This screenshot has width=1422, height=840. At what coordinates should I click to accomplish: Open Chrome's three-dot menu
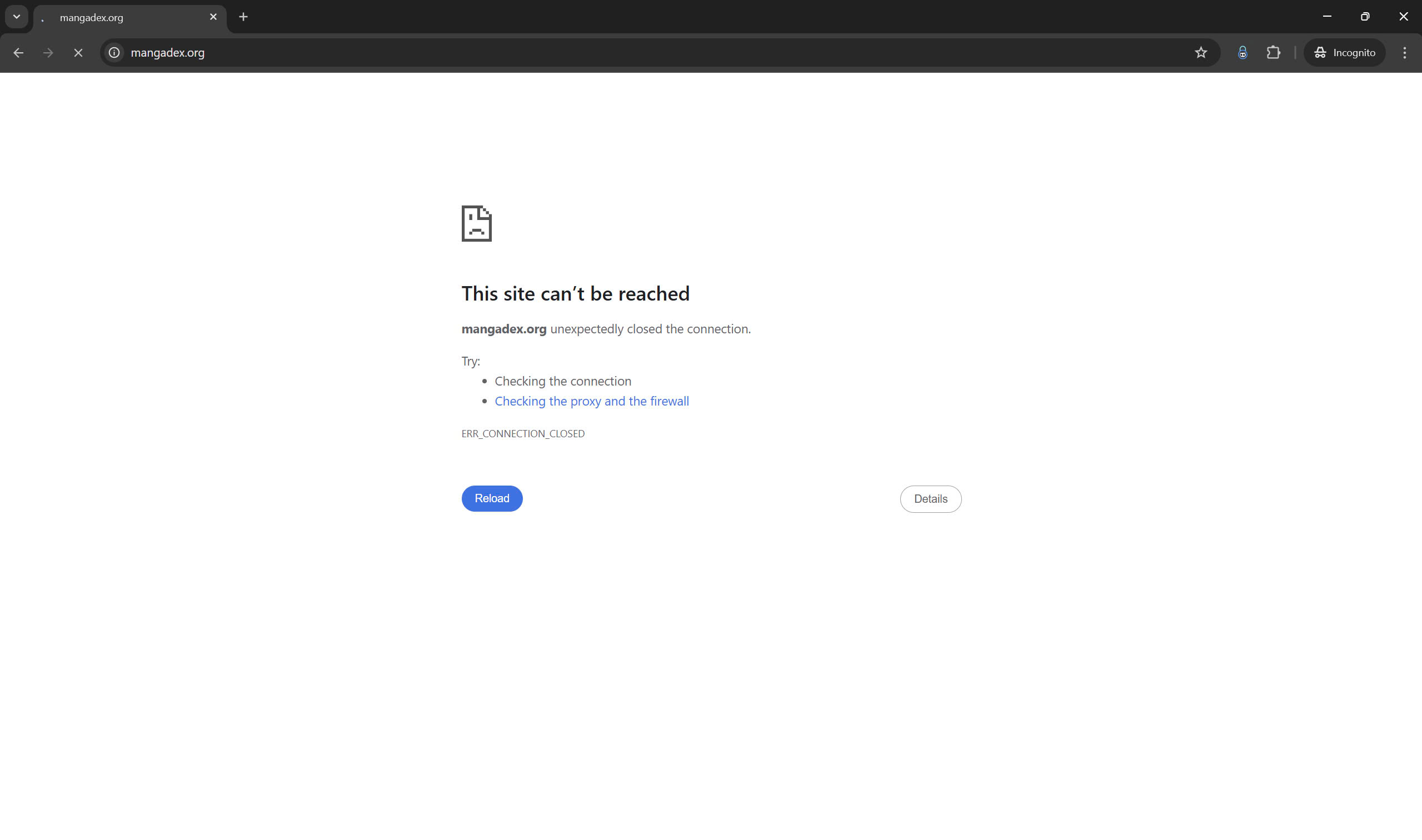[1404, 53]
